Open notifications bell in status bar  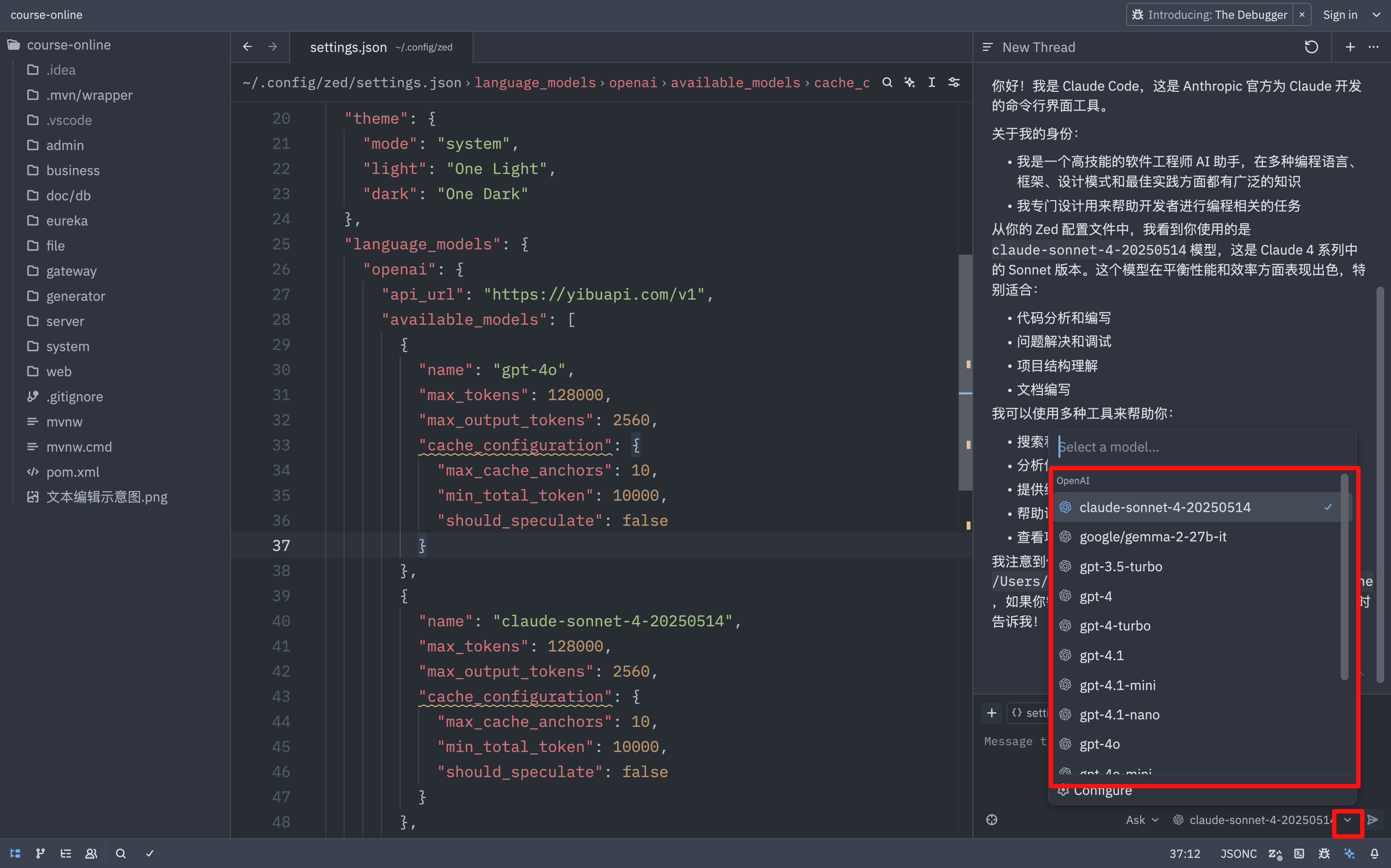1375,853
